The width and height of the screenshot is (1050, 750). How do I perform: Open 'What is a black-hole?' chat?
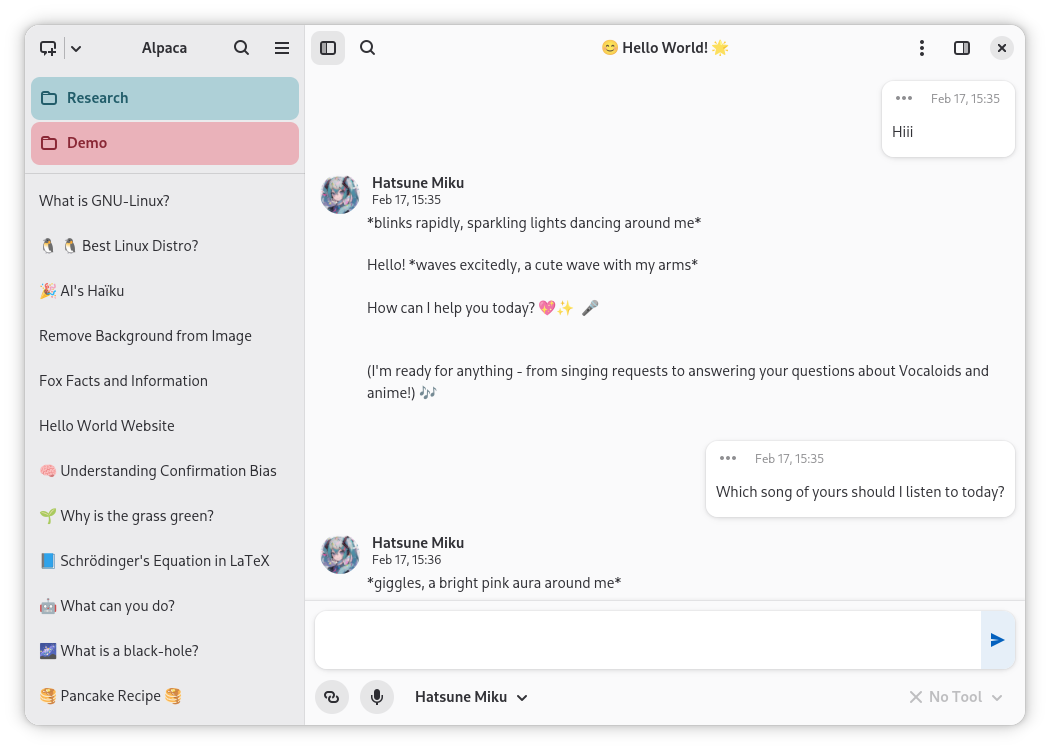click(x=165, y=651)
